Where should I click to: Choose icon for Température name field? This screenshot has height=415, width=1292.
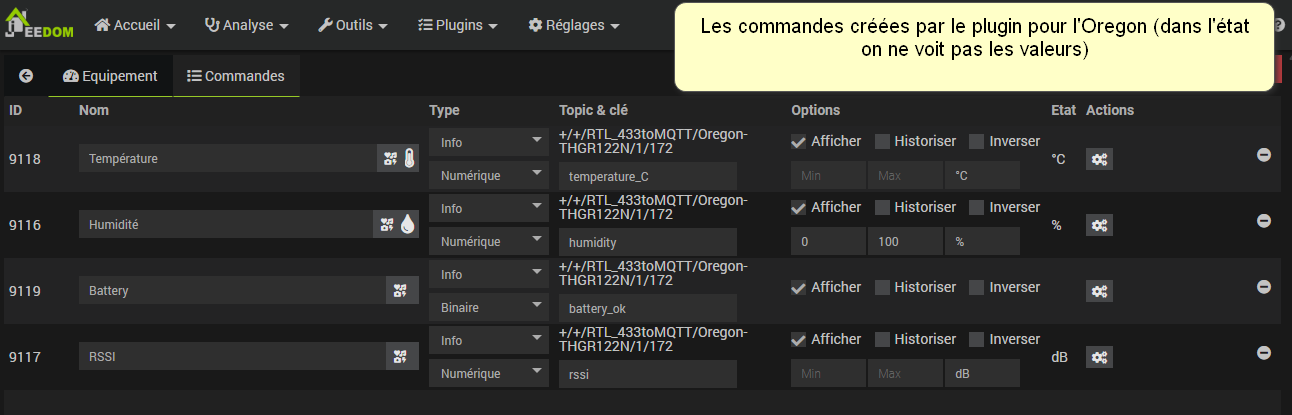(398, 158)
